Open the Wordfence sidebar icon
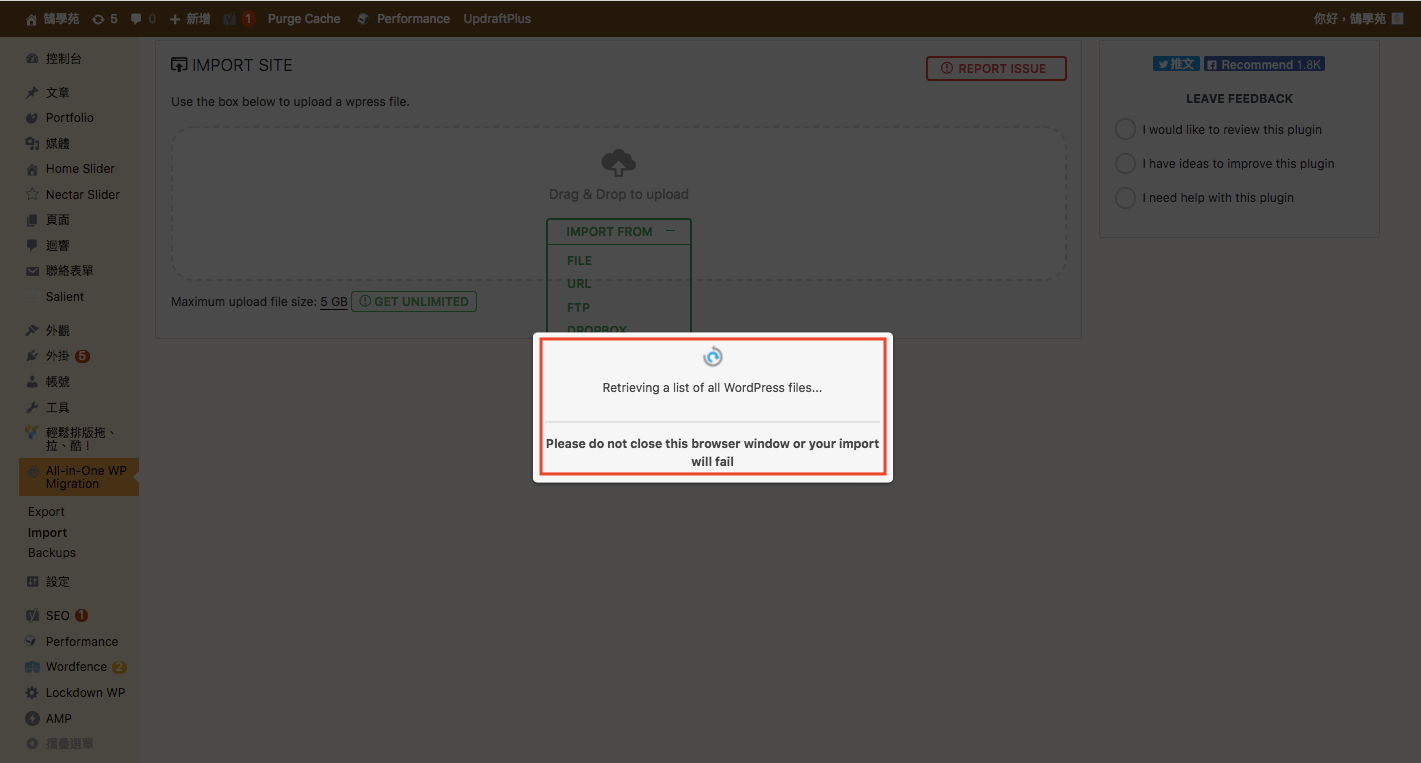This screenshot has width=1421, height=763. click(32, 667)
